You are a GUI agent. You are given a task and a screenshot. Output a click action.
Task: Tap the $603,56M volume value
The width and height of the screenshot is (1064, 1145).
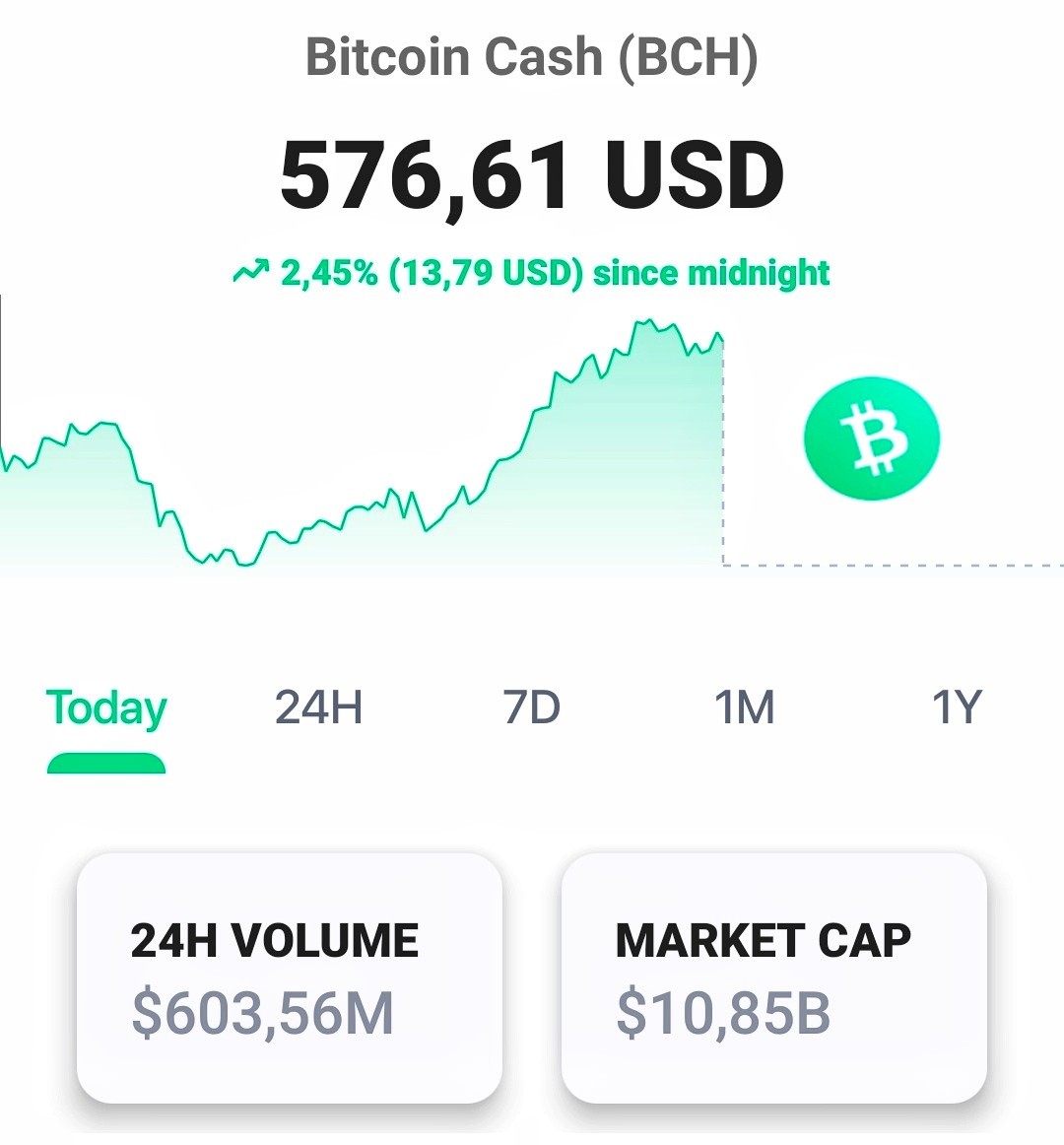click(263, 1014)
